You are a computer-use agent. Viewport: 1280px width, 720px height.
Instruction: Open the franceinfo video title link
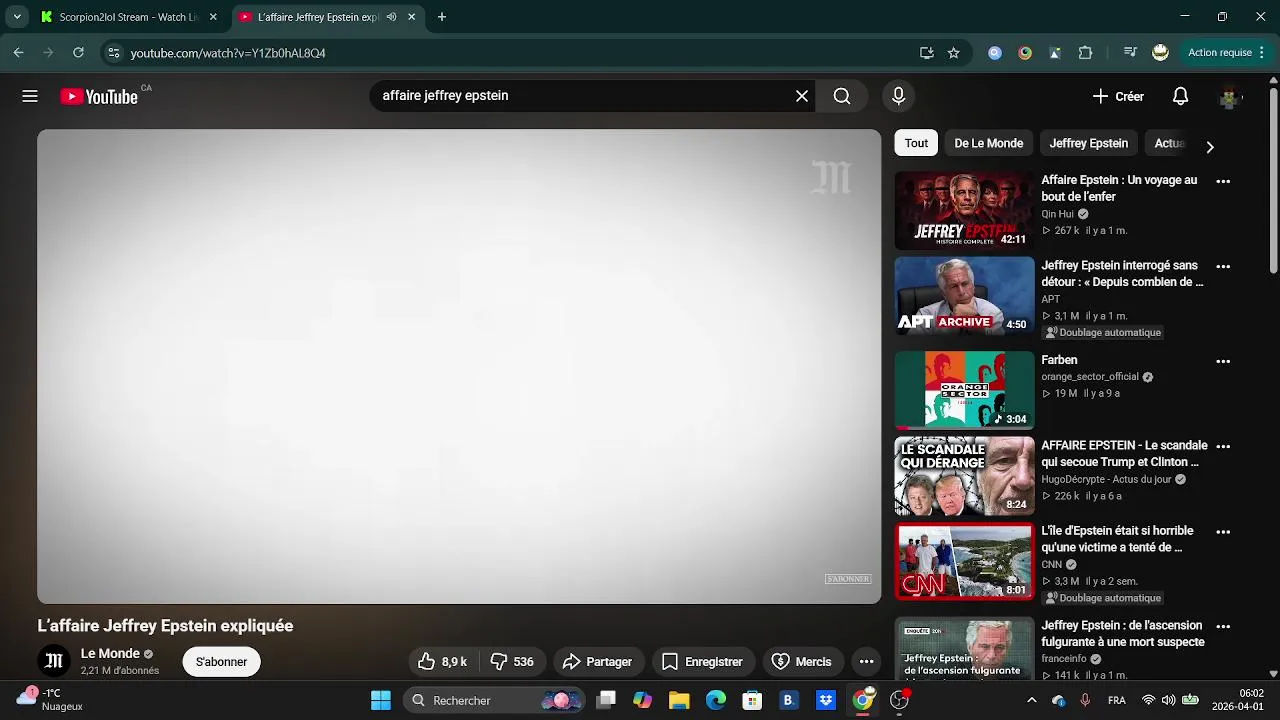point(1123,634)
